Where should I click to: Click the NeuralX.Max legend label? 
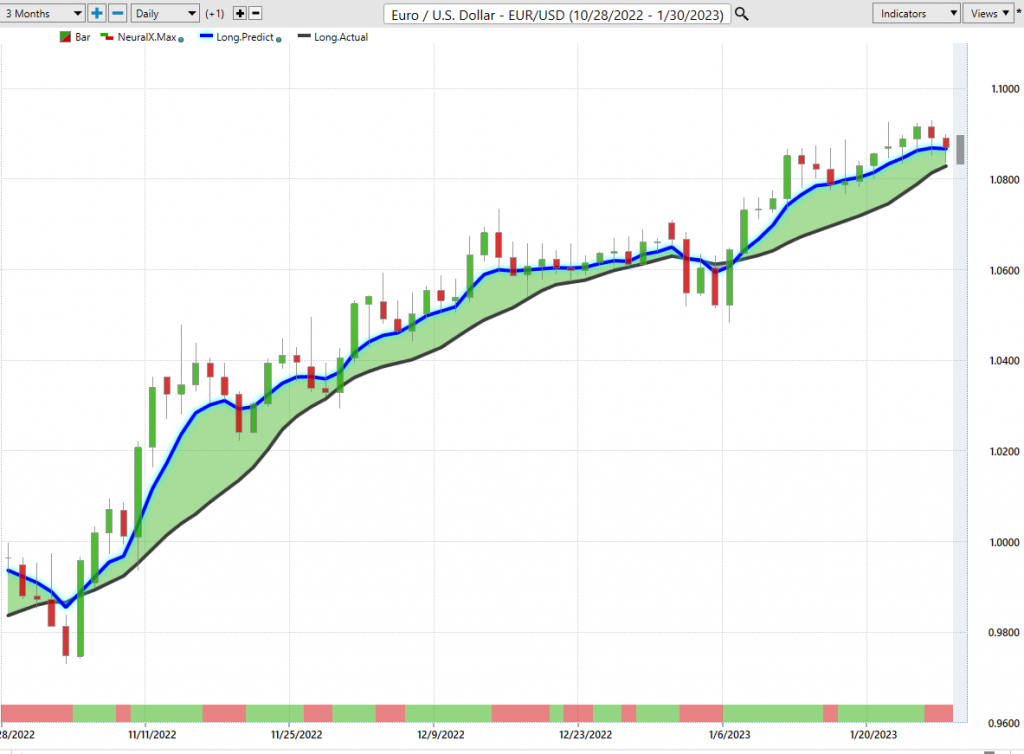coord(147,37)
